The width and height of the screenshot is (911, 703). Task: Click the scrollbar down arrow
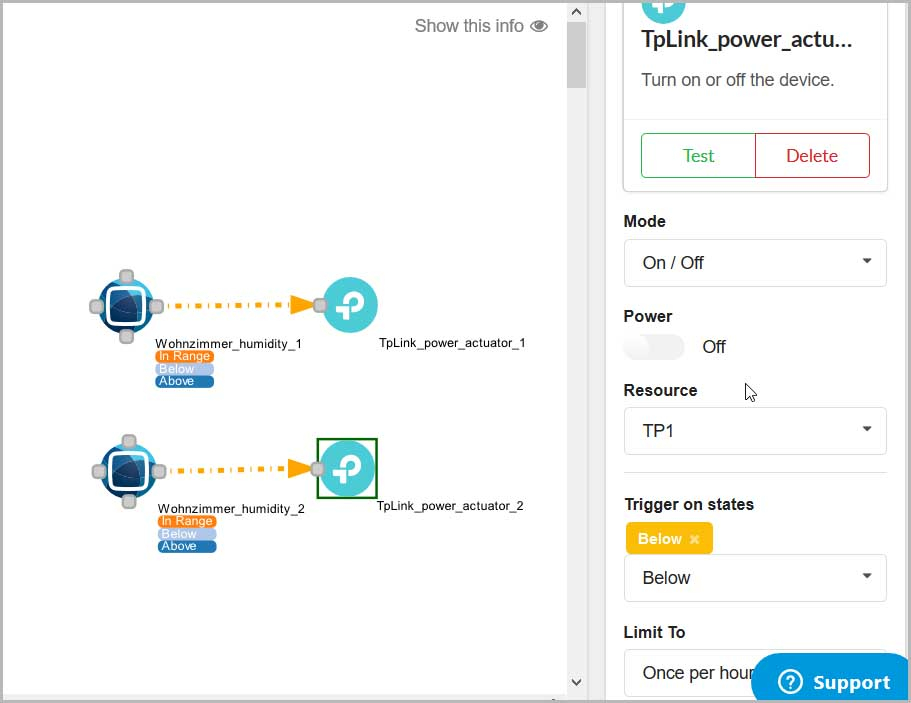576,682
